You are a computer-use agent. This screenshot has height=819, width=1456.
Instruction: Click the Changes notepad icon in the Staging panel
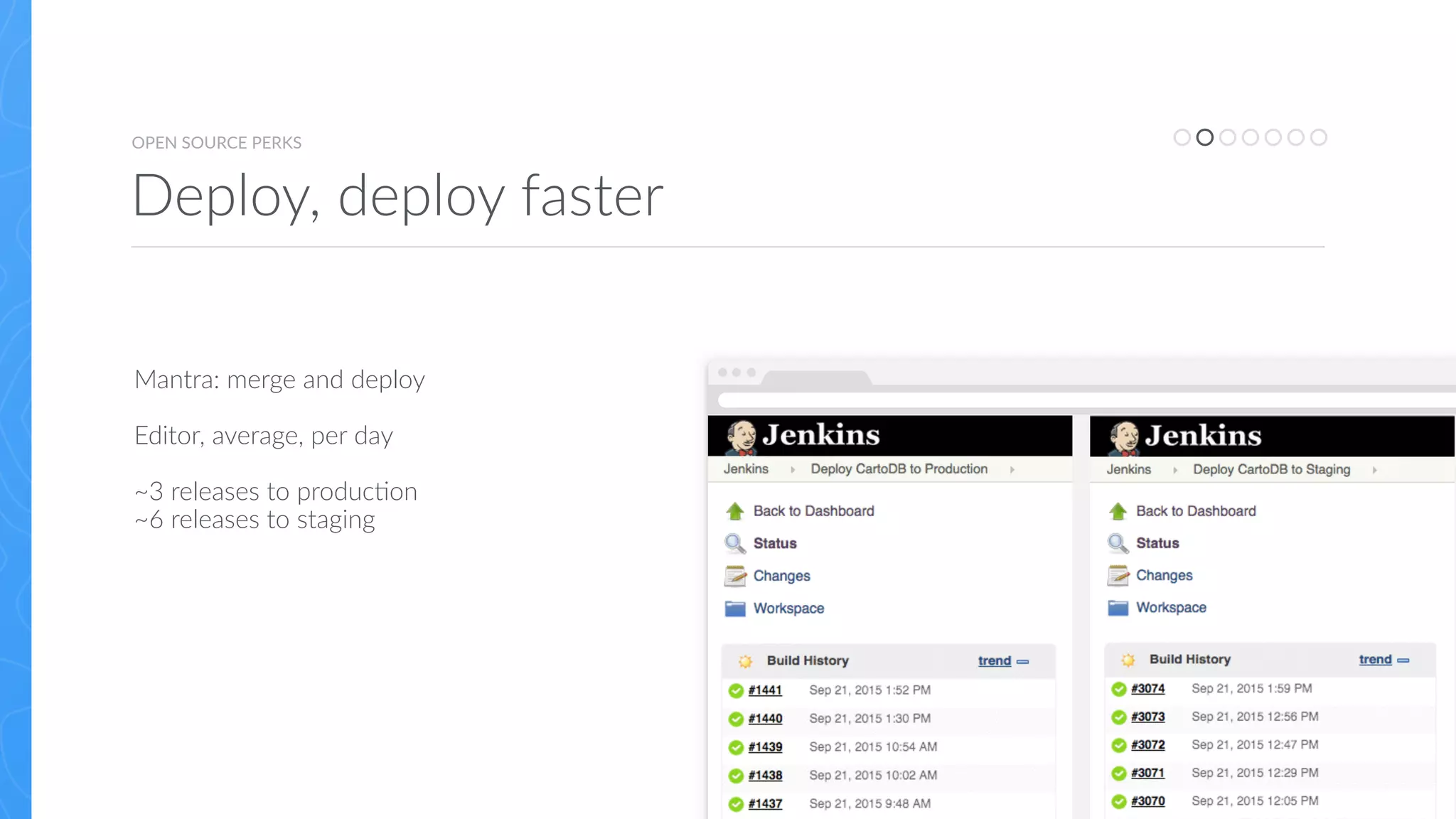coord(1118,575)
